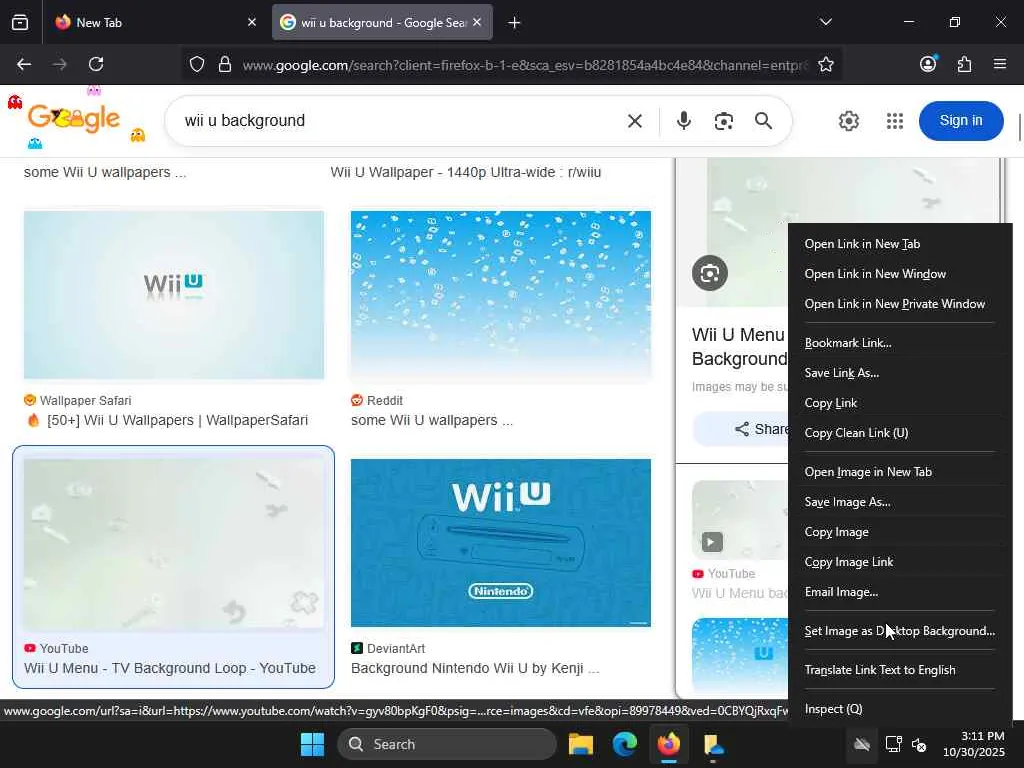Click the YouTube Wii U menu thumbnail
The height and width of the screenshot is (768, 1024).
174,543
